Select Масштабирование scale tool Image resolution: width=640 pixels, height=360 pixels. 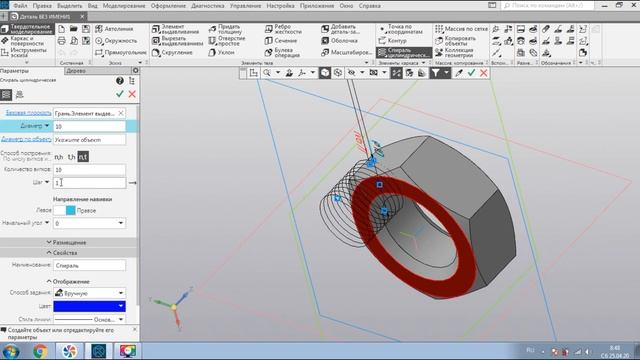(x=346, y=53)
